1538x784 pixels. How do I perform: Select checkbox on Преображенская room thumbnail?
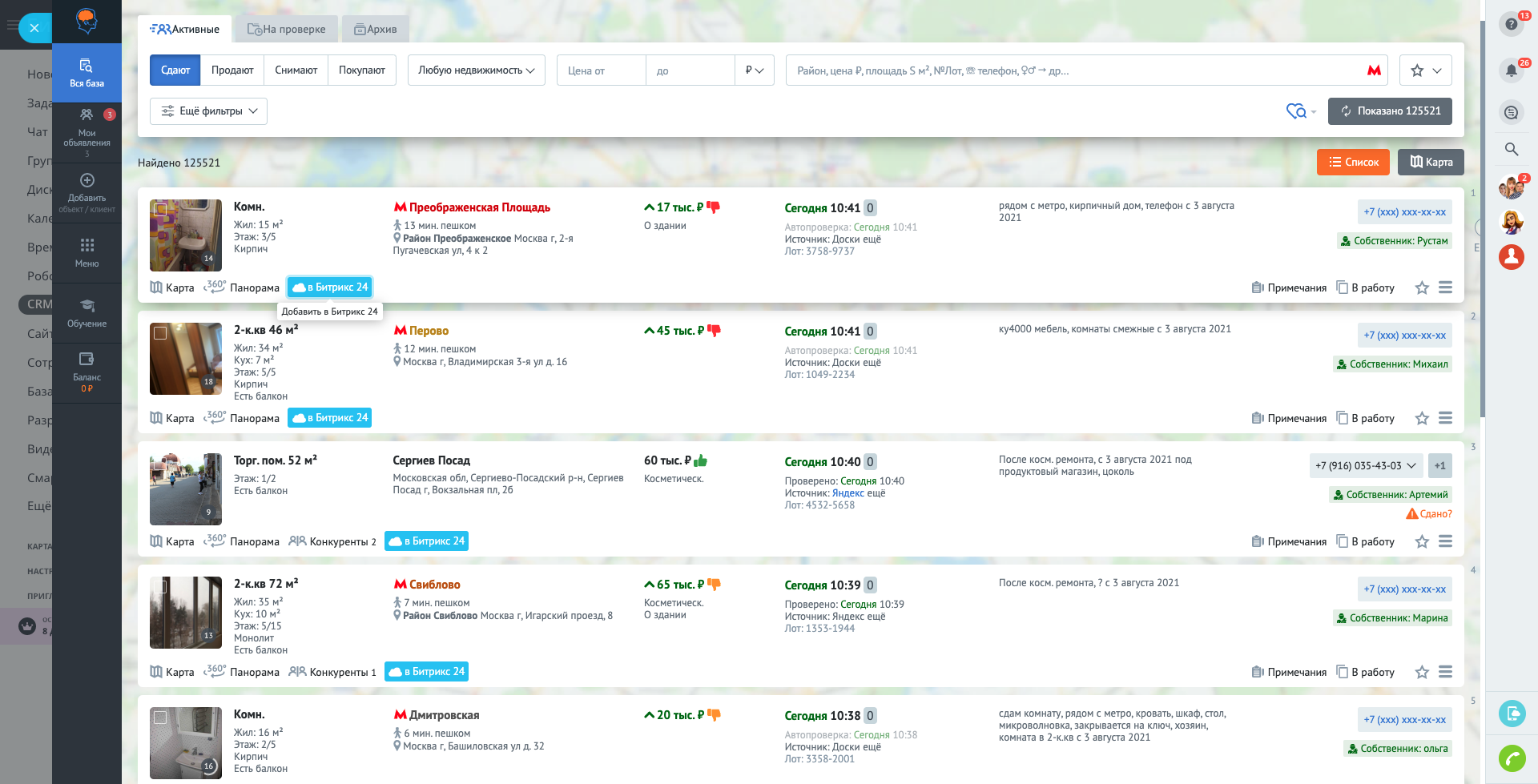click(x=161, y=210)
